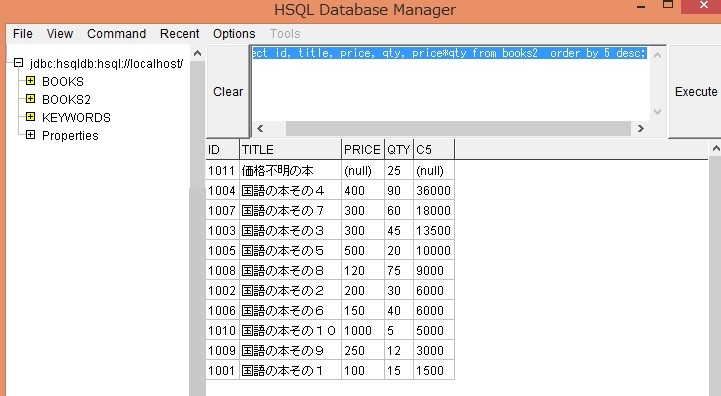The width and height of the screenshot is (721, 396).
Task: Click the results grid up scroll arrow
Action: click(715, 148)
